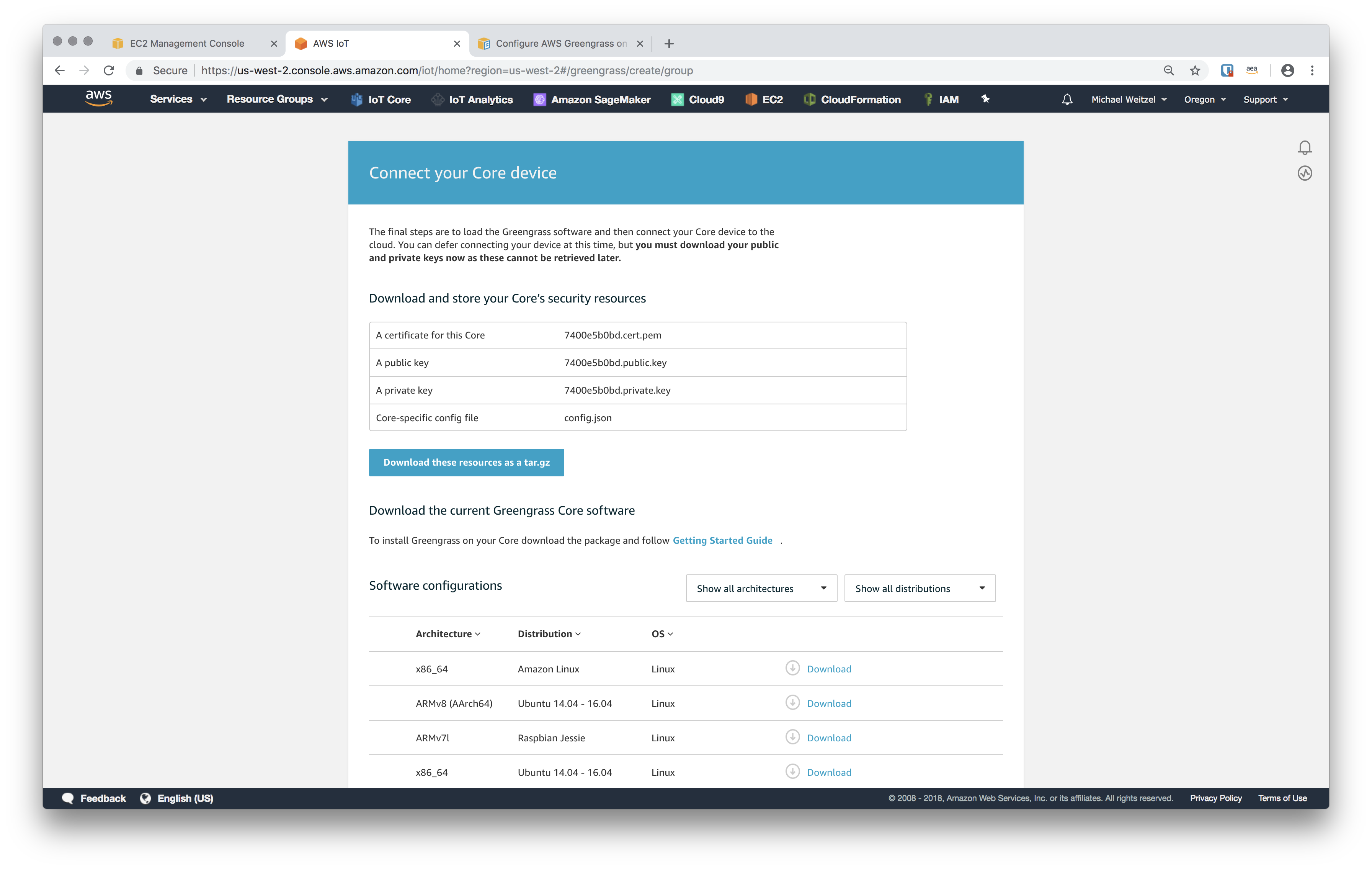
Task: Click the secure lock icon
Action: [x=139, y=70]
